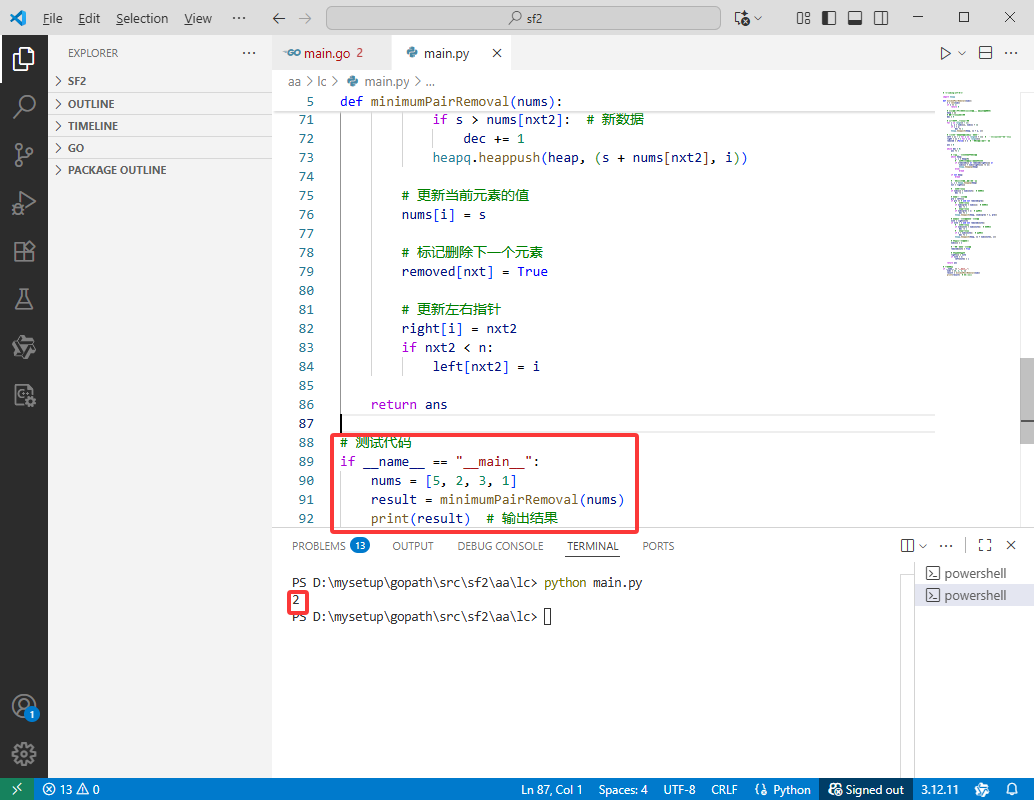The height and width of the screenshot is (800, 1034).
Task: Open terminal panel More Actions ellipsis
Action: point(946,545)
